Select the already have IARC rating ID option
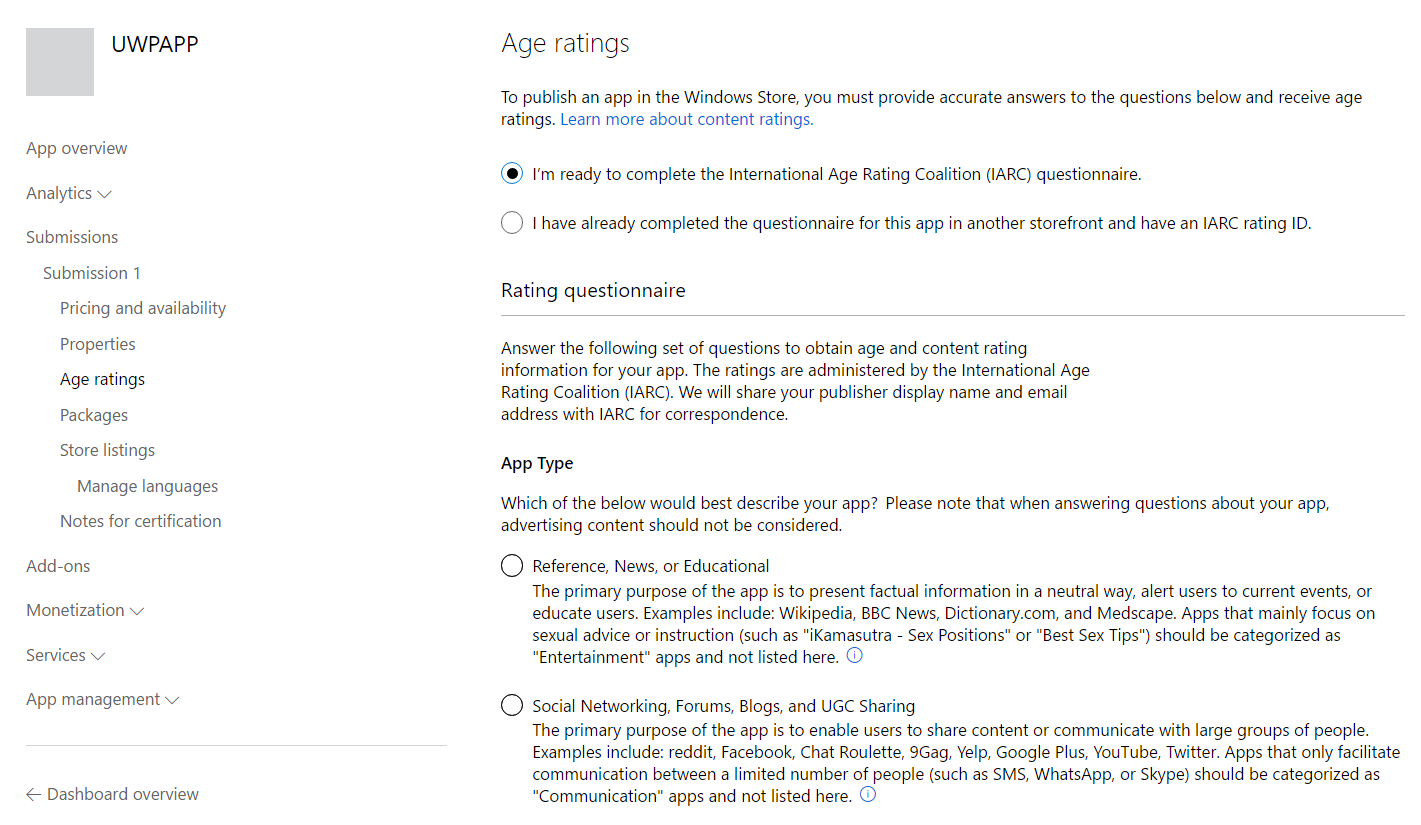 pos(512,223)
